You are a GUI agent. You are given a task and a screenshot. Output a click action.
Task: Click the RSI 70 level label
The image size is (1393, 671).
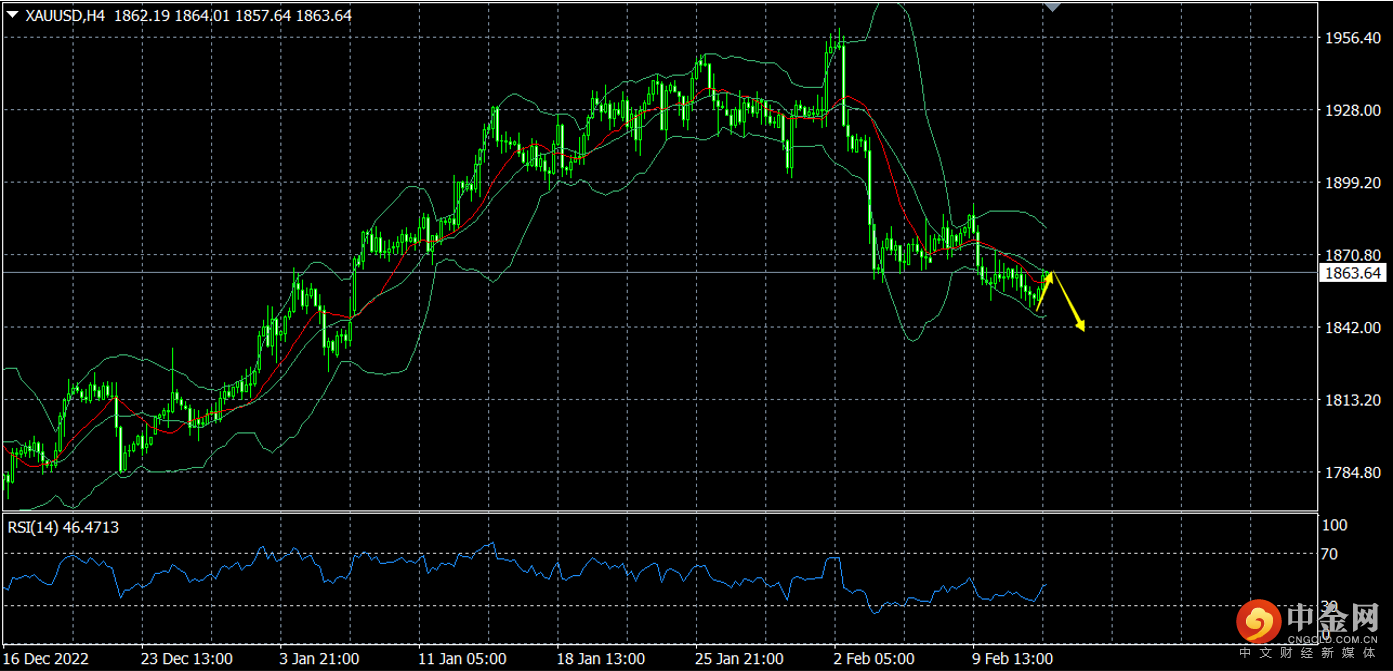point(1331,554)
